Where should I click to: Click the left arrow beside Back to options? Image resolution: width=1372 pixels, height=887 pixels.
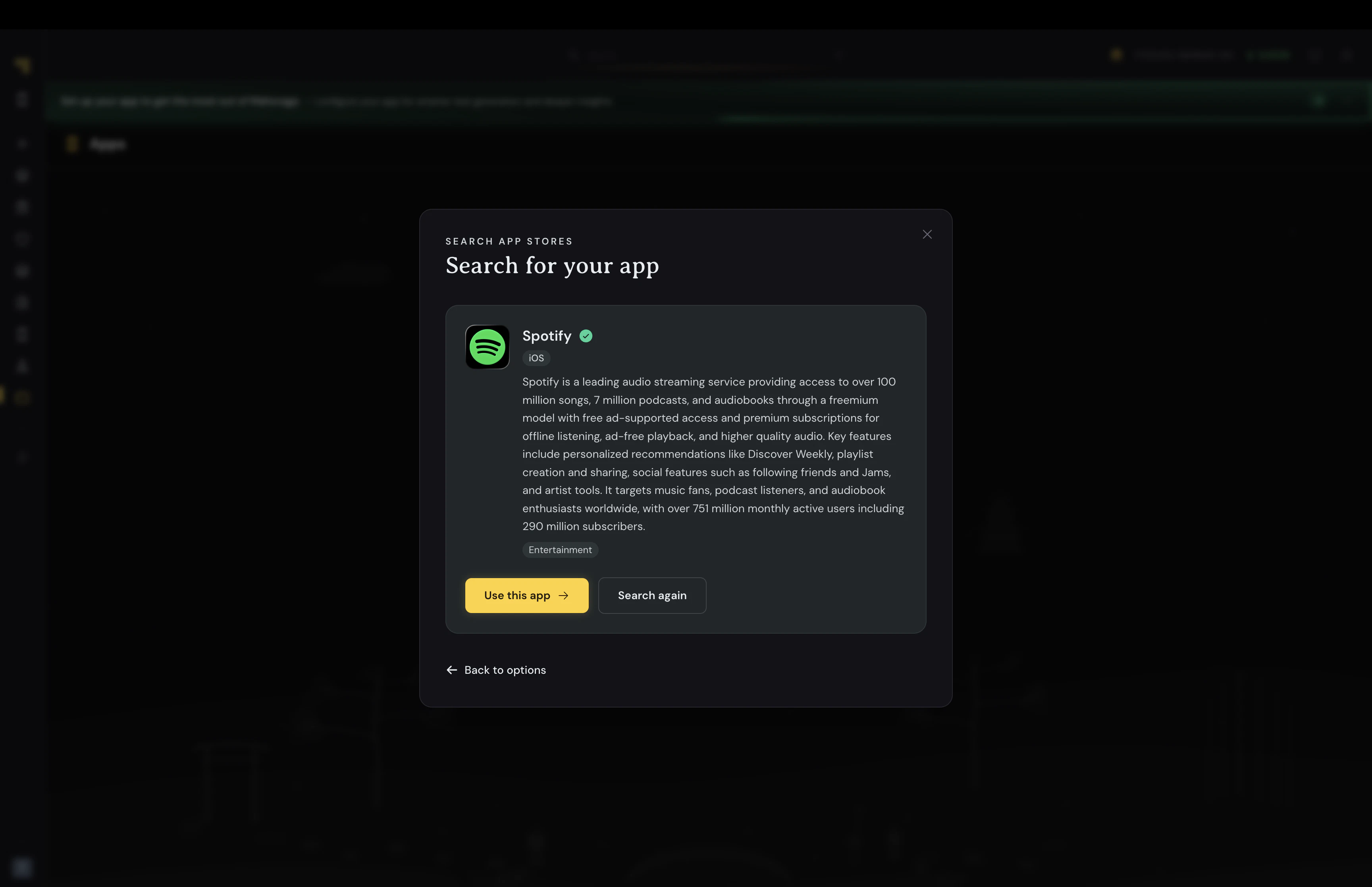[x=451, y=670]
